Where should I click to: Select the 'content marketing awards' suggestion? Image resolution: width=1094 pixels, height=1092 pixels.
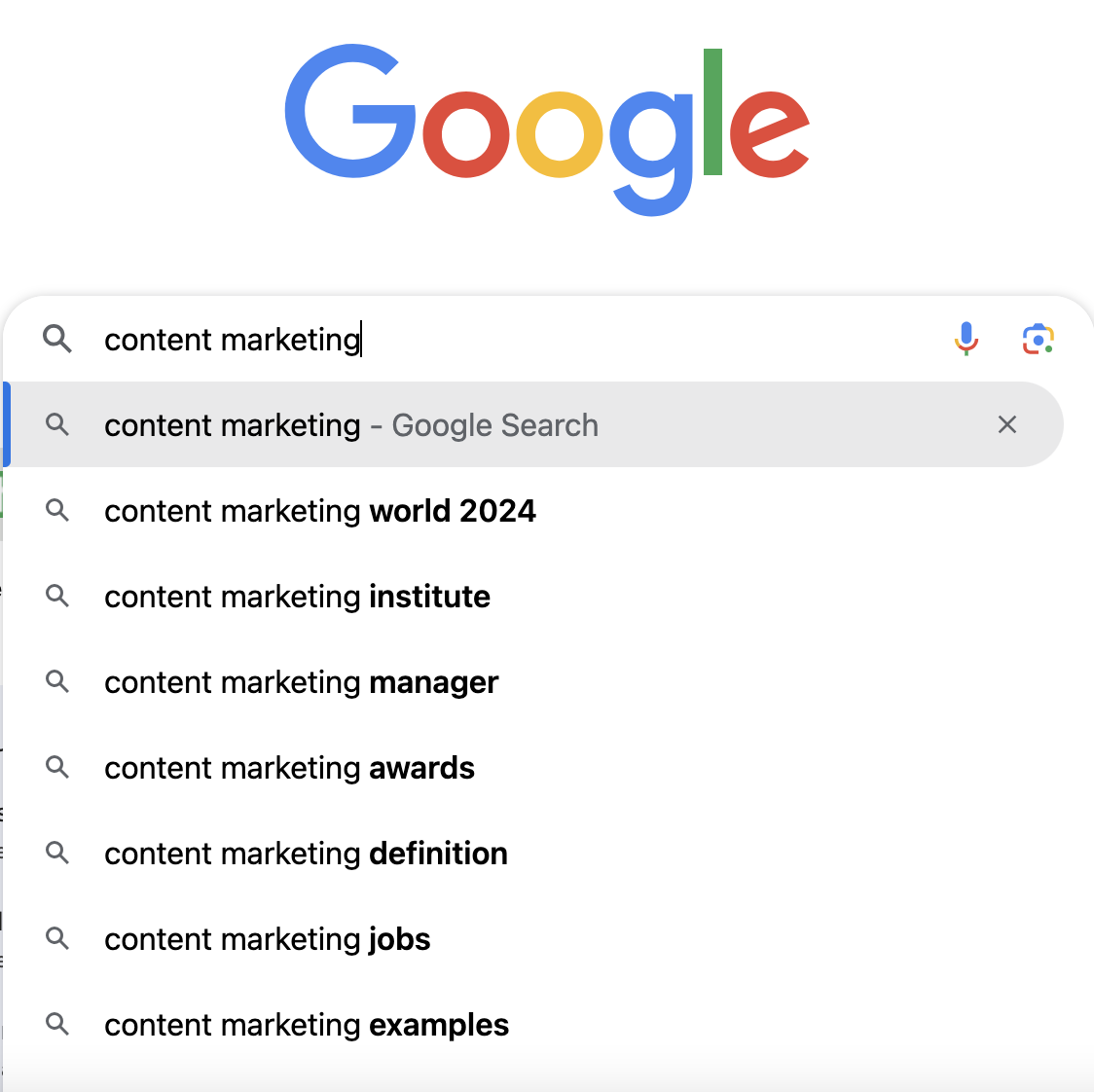point(288,767)
